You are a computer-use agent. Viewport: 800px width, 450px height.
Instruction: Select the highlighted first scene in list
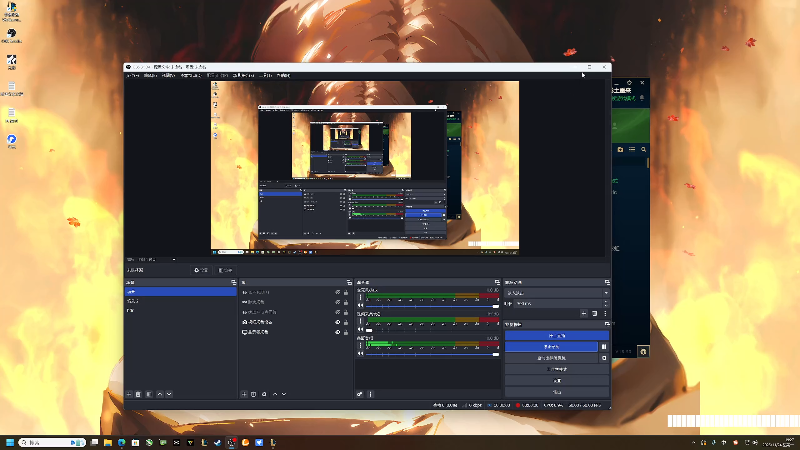[181, 292]
